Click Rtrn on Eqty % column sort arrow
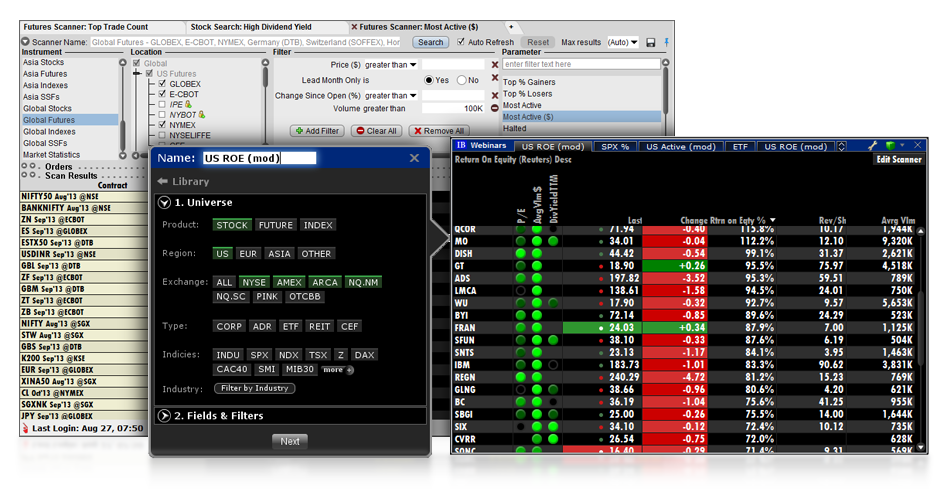950x500 pixels. (772, 220)
